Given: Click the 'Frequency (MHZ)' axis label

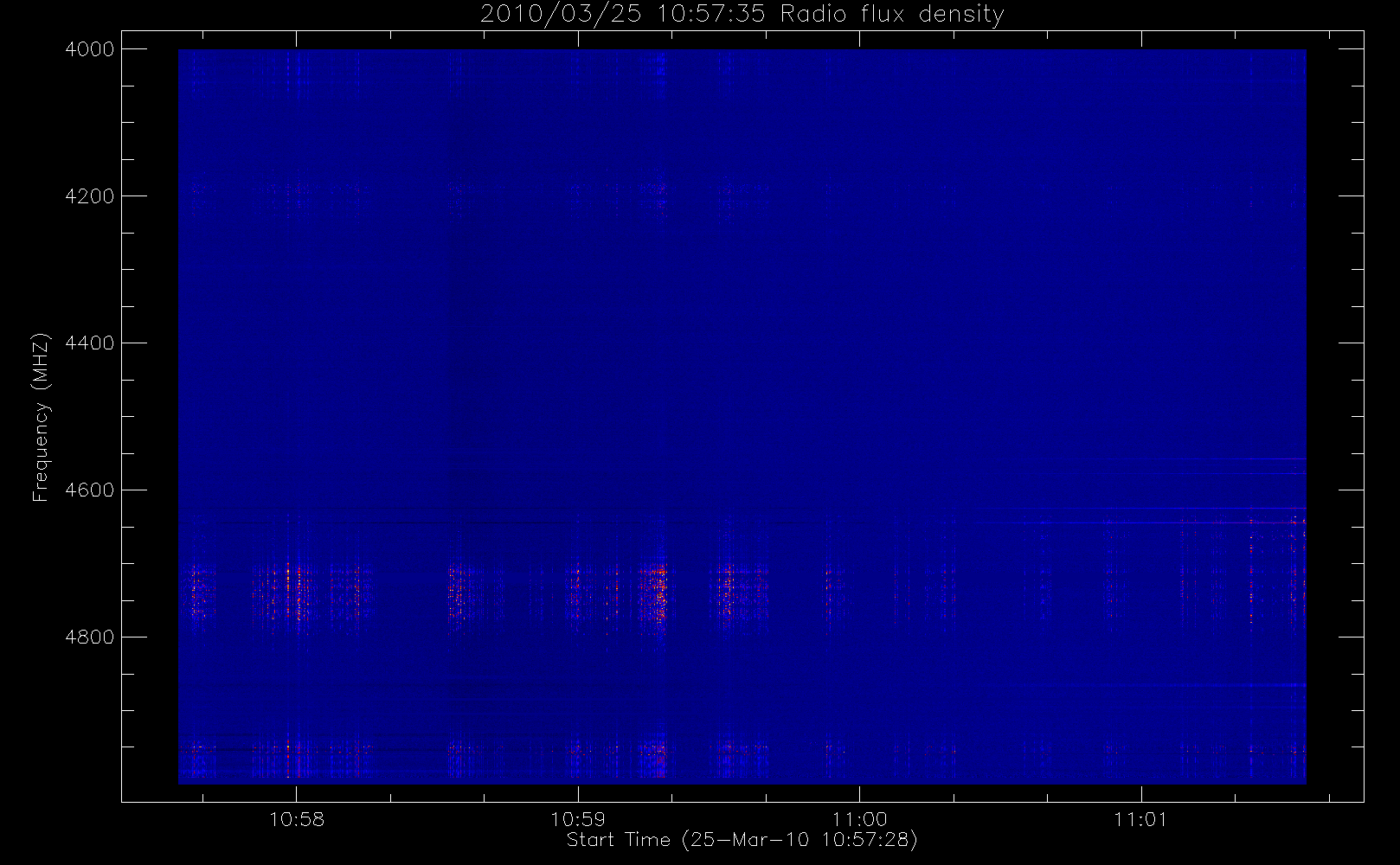Looking at the screenshot, I should [40, 417].
